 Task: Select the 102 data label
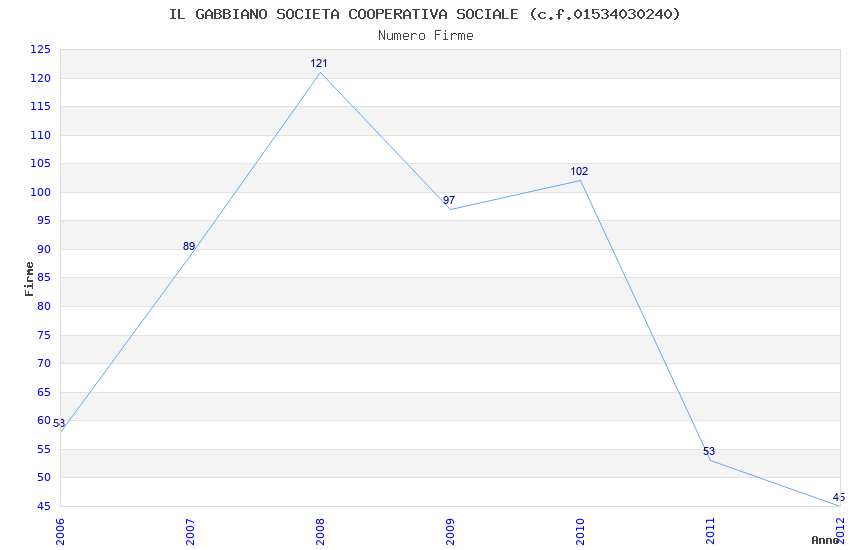coord(579,171)
